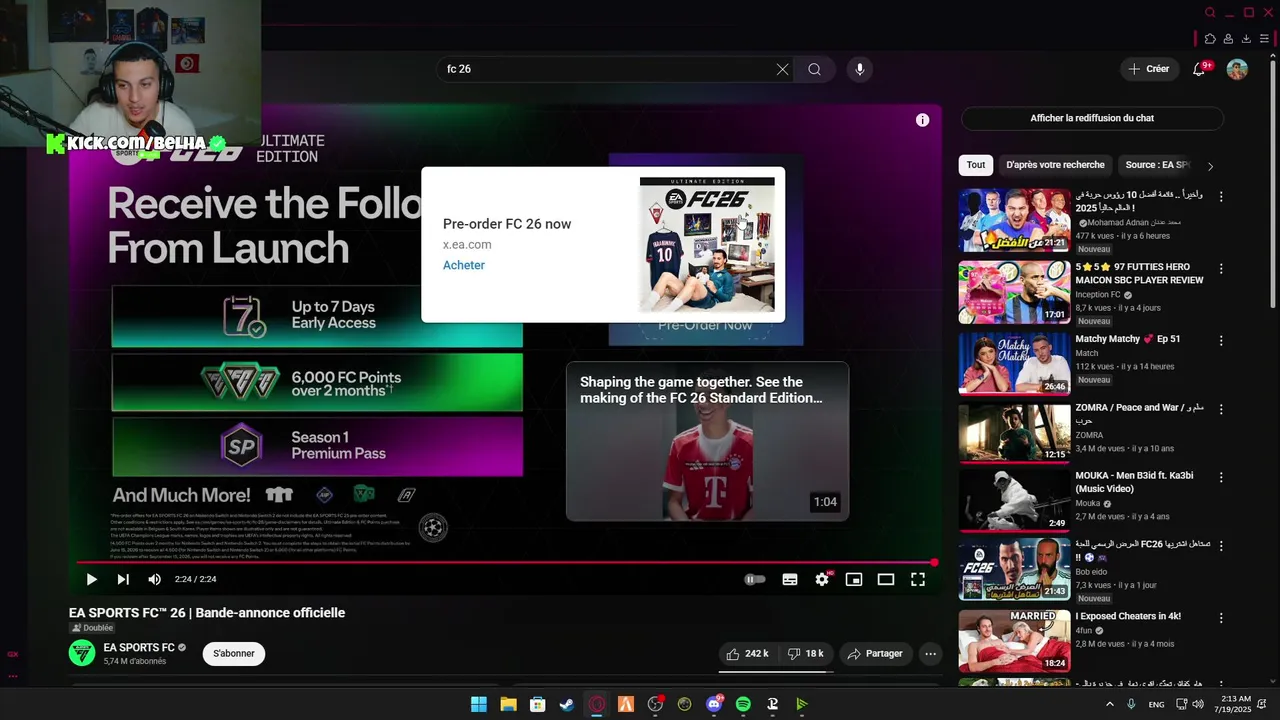Switch to theater mode

[x=886, y=579]
